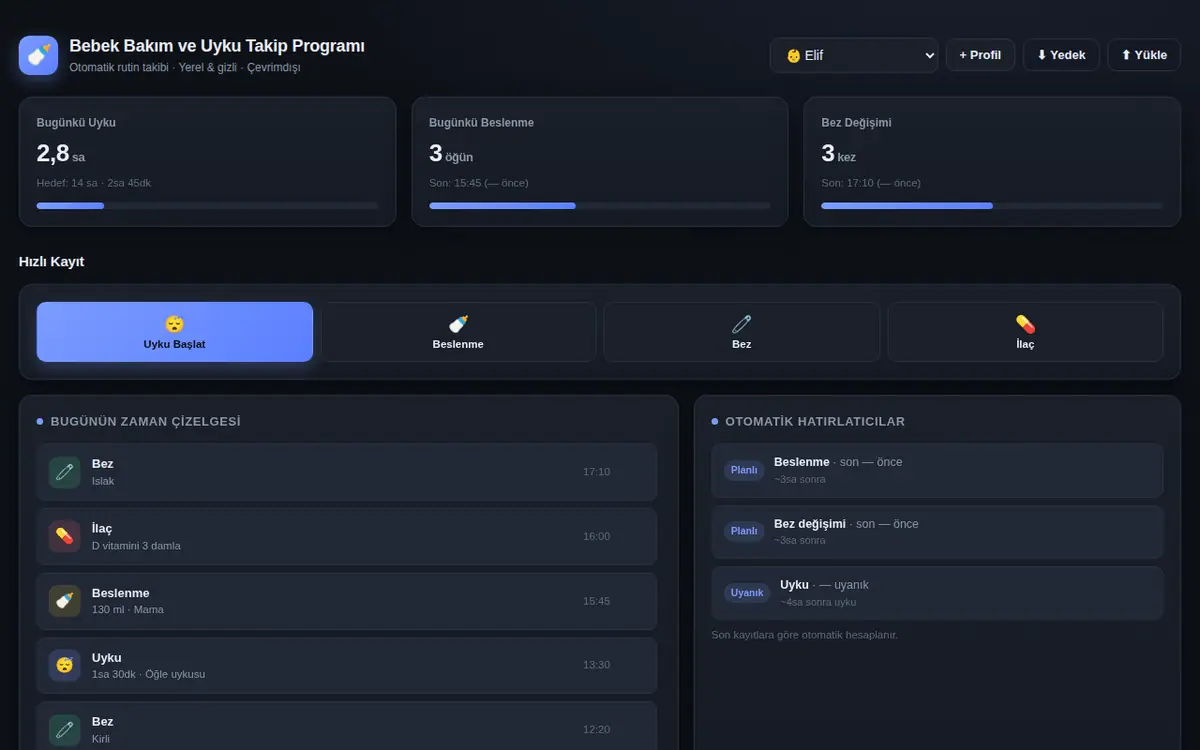Log a diaper change with the Bez quick button
This screenshot has height=750, width=1200.
pyautogui.click(x=742, y=332)
